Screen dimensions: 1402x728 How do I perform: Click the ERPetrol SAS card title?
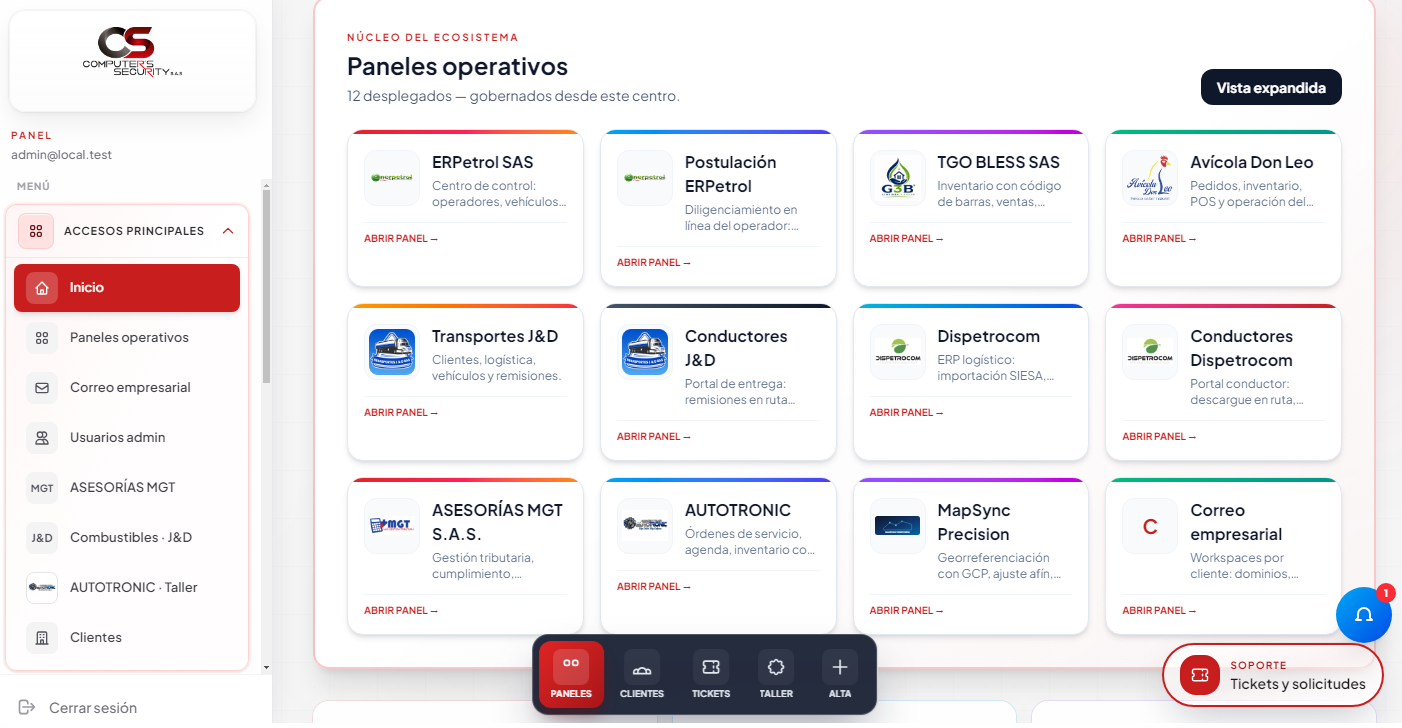click(483, 162)
